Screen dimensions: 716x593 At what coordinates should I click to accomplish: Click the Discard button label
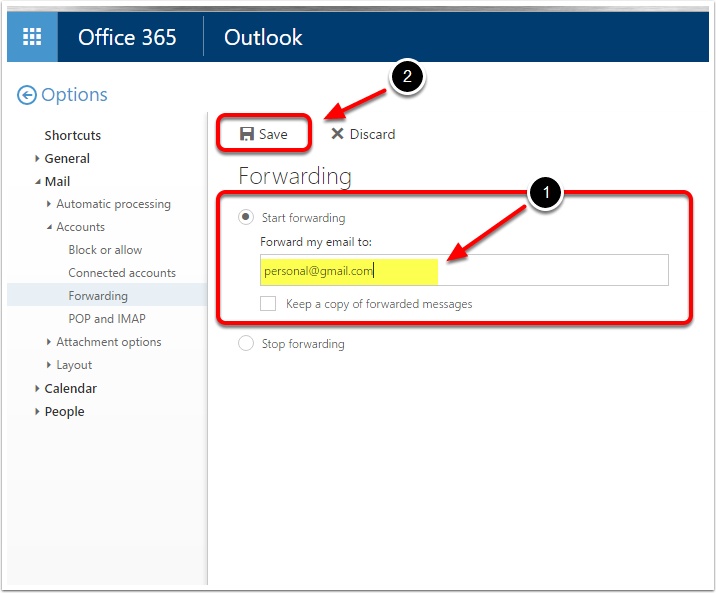tap(372, 134)
